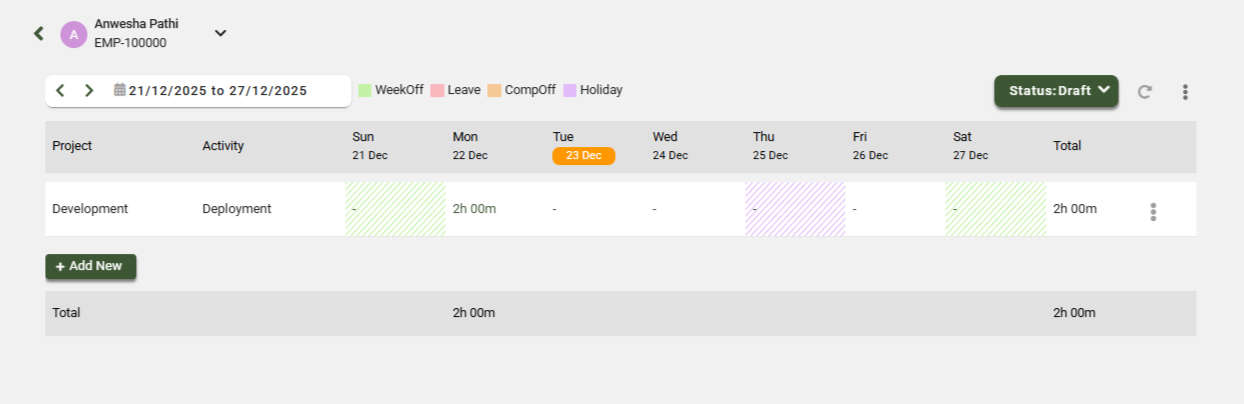
Task: Click the Leave legend color swatch
Action: coord(437,91)
